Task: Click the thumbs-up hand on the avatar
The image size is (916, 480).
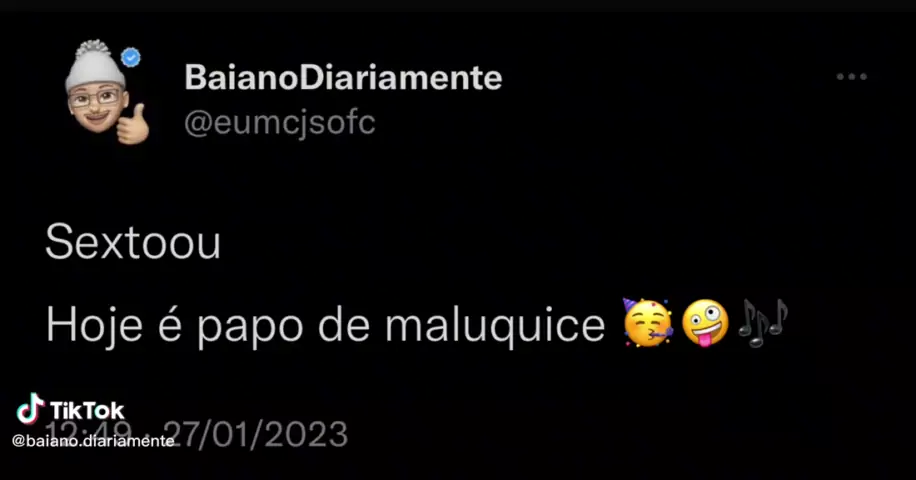Action: [x=133, y=124]
